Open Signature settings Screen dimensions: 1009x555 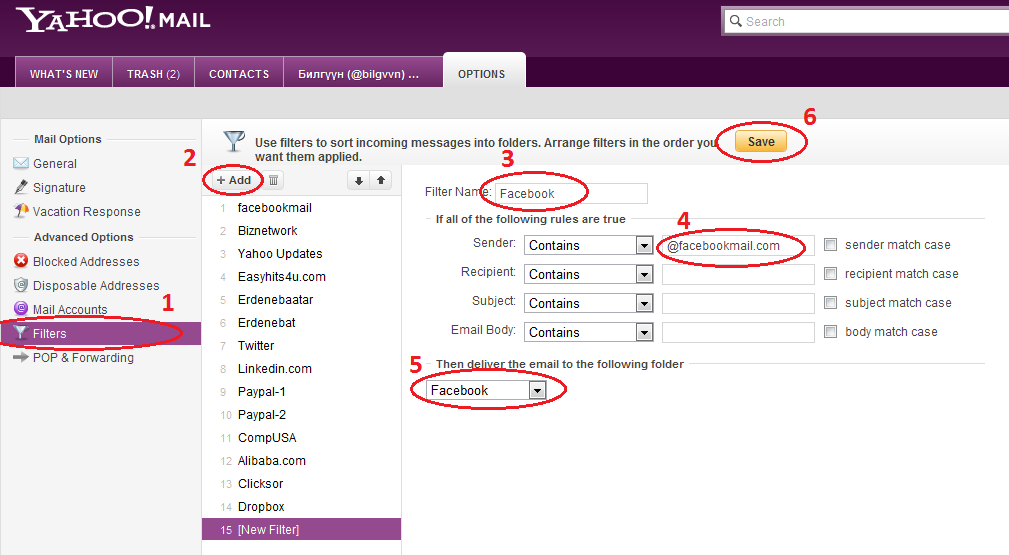pyautogui.click(x=59, y=187)
